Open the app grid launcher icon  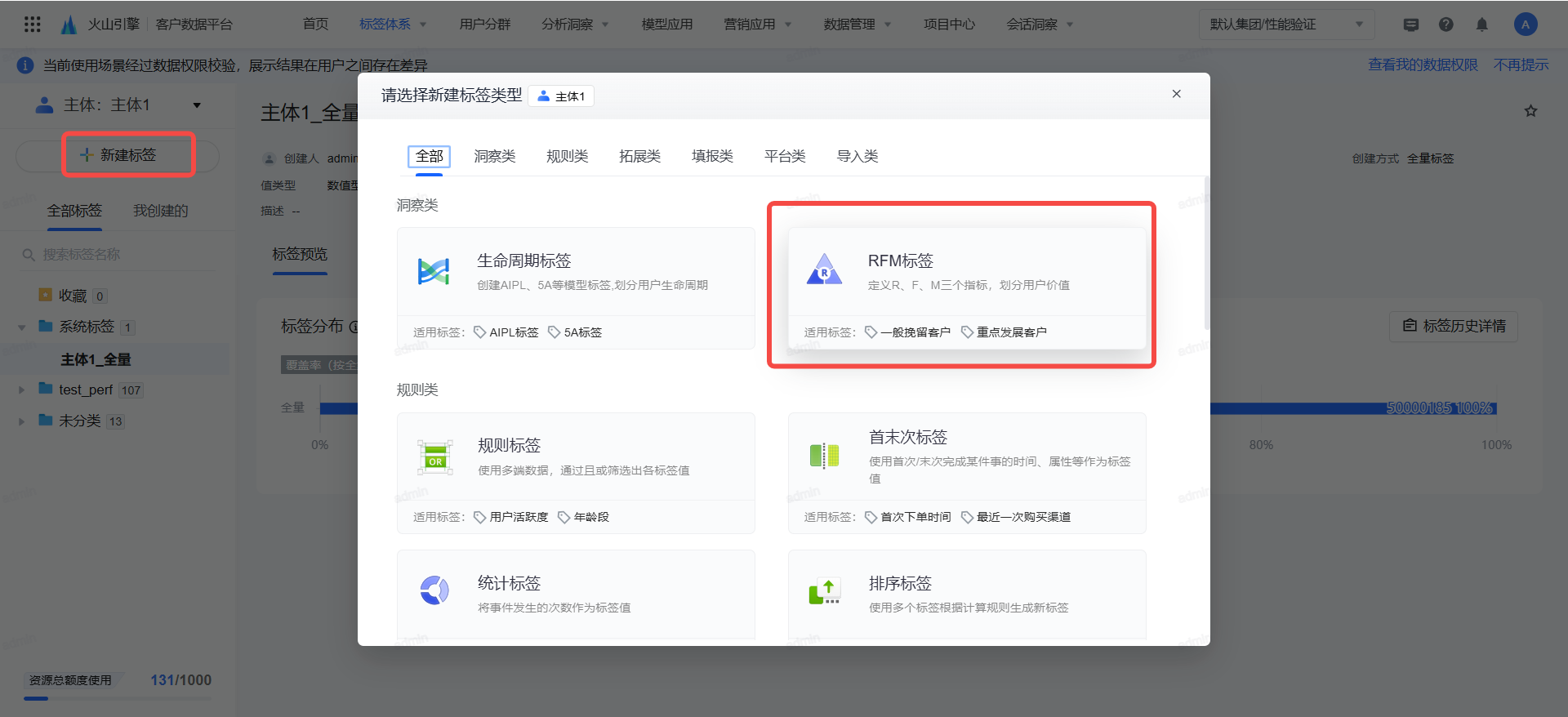pos(33,24)
